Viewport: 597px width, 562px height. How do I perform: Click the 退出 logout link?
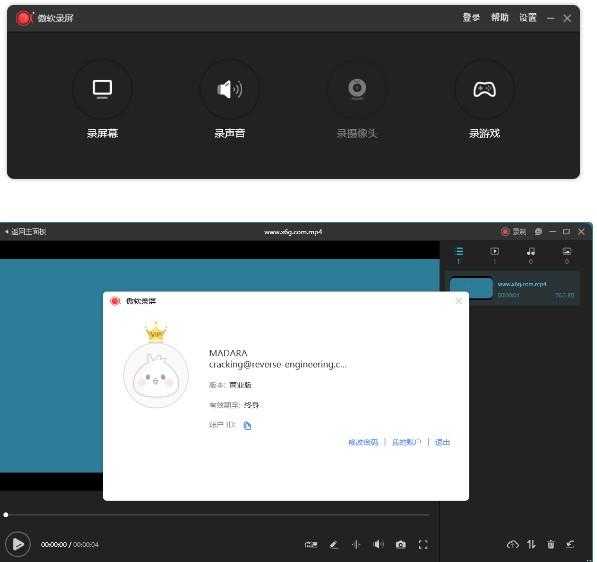click(442, 442)
